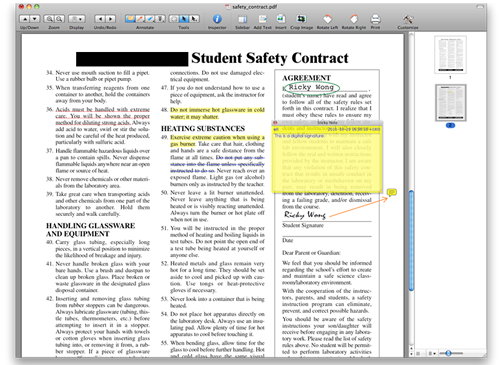Adjust the sidebar thumbnail size slider
The width and height of the screenshot is (500, 365).
448,353
